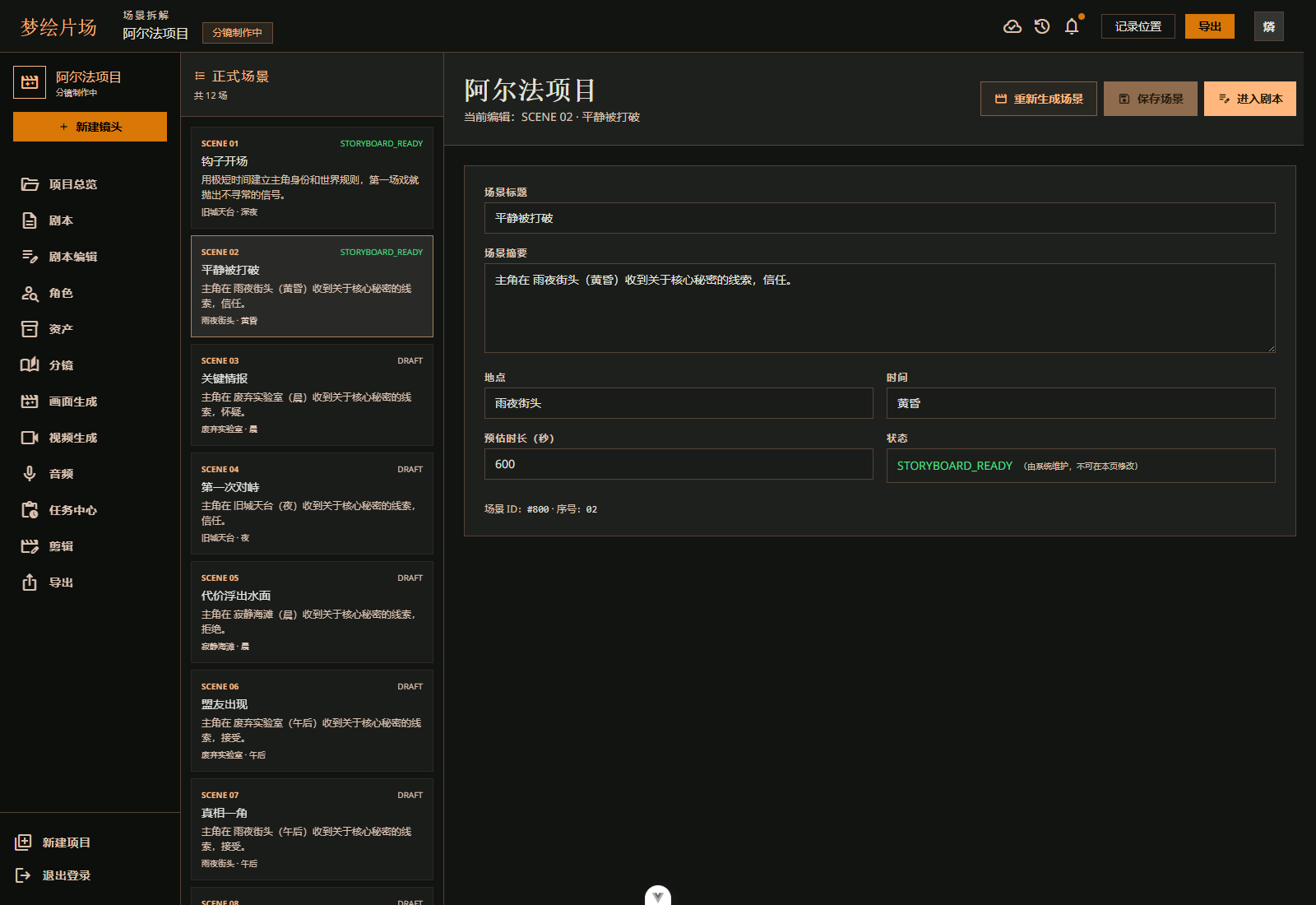This screenshot has width=1316, height=905.
Task: Click the 梦绘片场 logo
Action: 58,27
